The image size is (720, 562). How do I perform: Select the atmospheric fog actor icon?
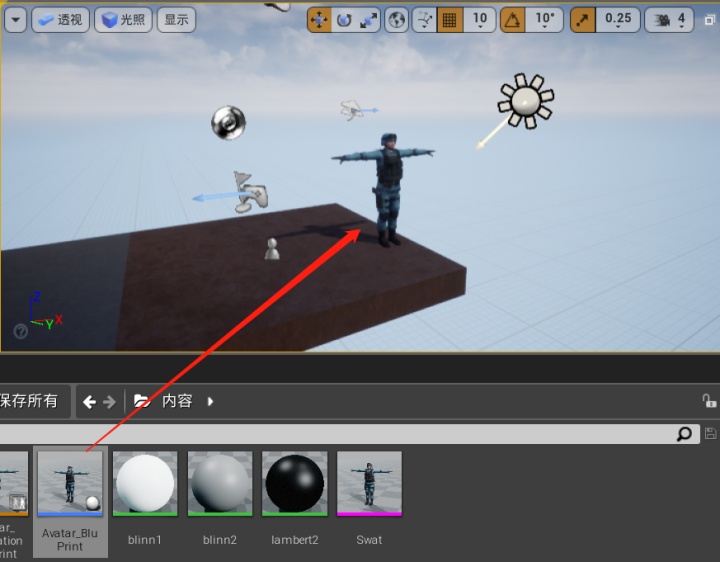[352, 110]
